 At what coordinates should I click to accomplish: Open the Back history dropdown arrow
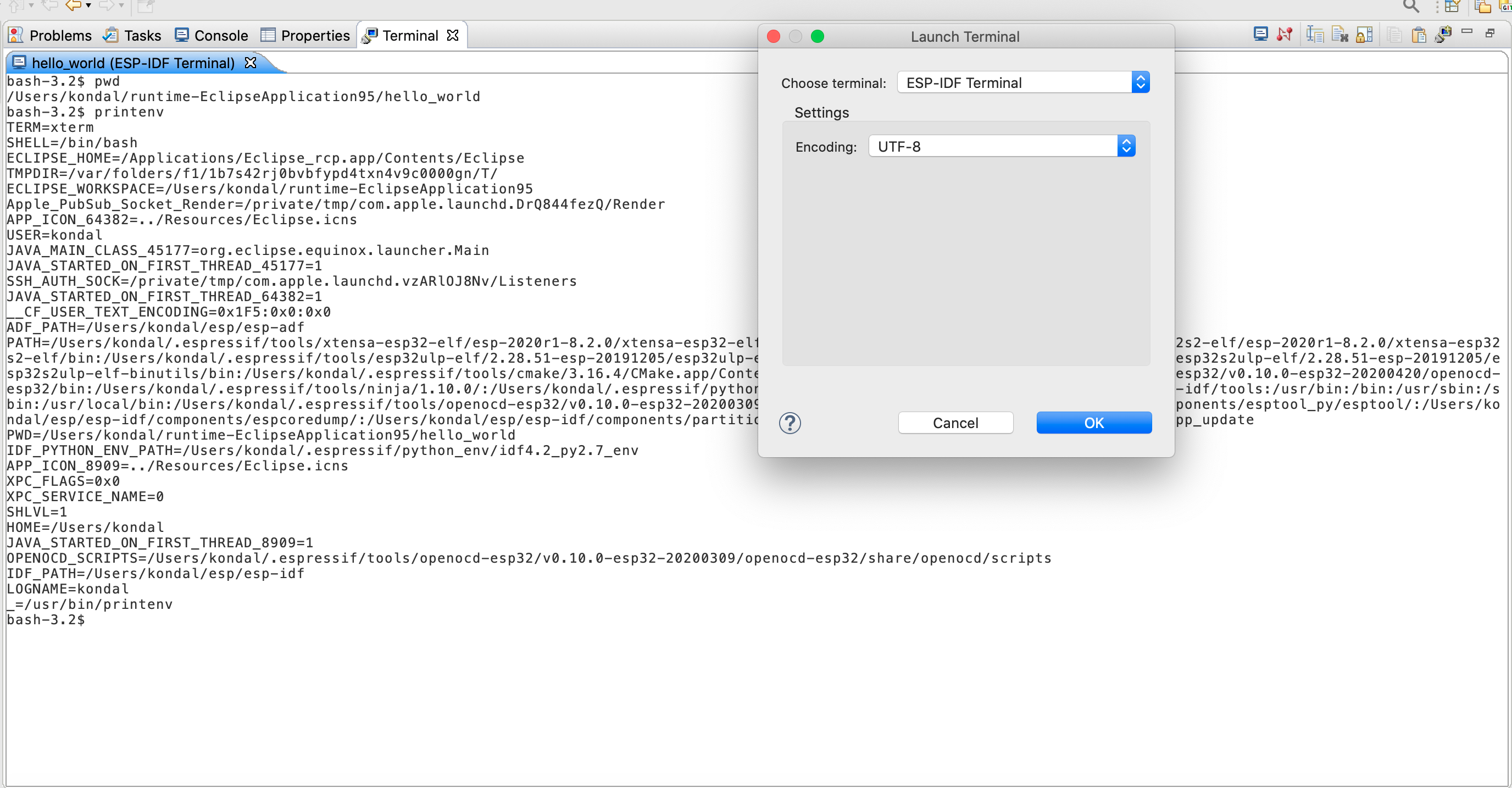tap(88, 6)
